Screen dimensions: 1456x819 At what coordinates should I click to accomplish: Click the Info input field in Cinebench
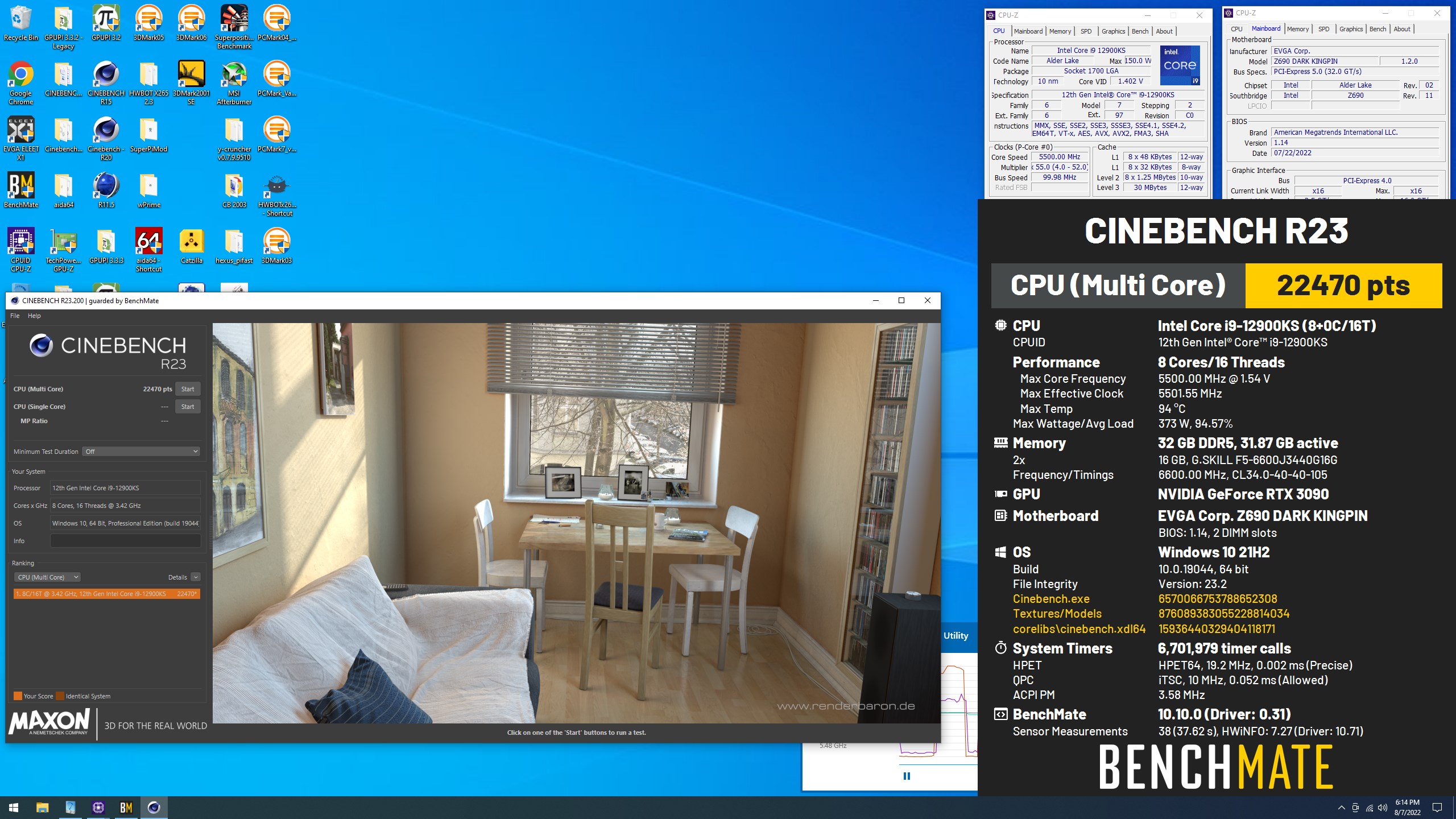[x=125, y=541]
